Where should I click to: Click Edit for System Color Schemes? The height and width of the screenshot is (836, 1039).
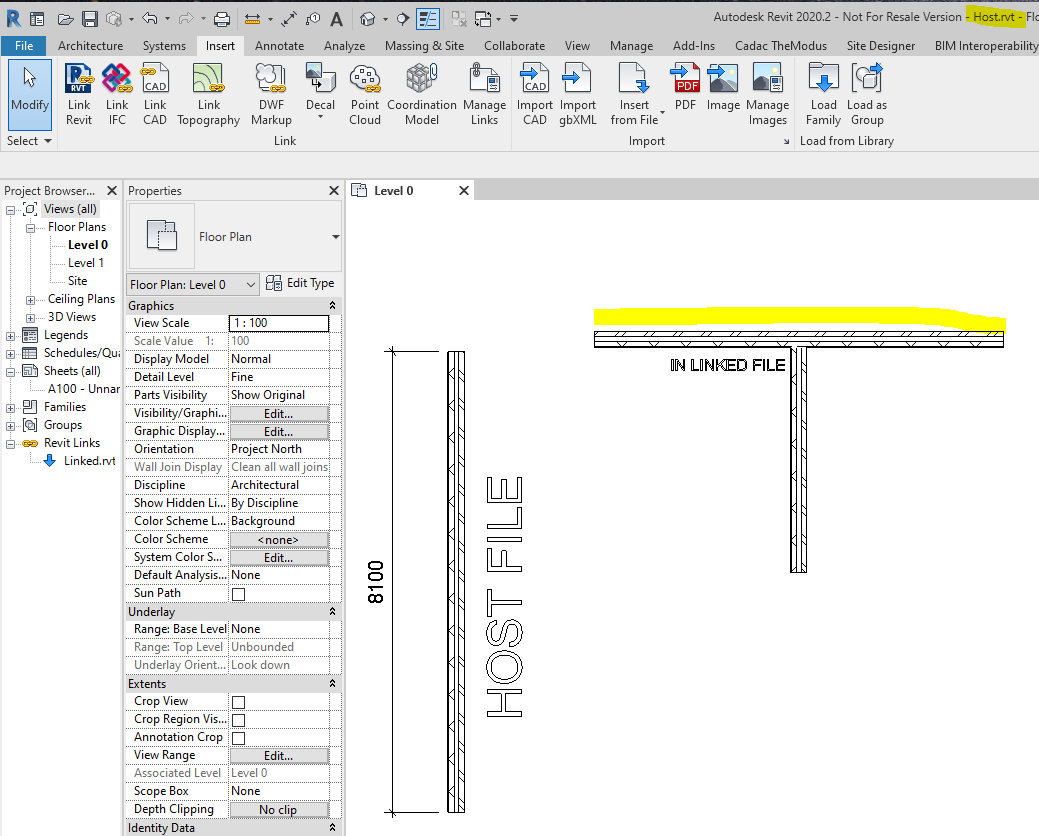(x=279, y=558)
